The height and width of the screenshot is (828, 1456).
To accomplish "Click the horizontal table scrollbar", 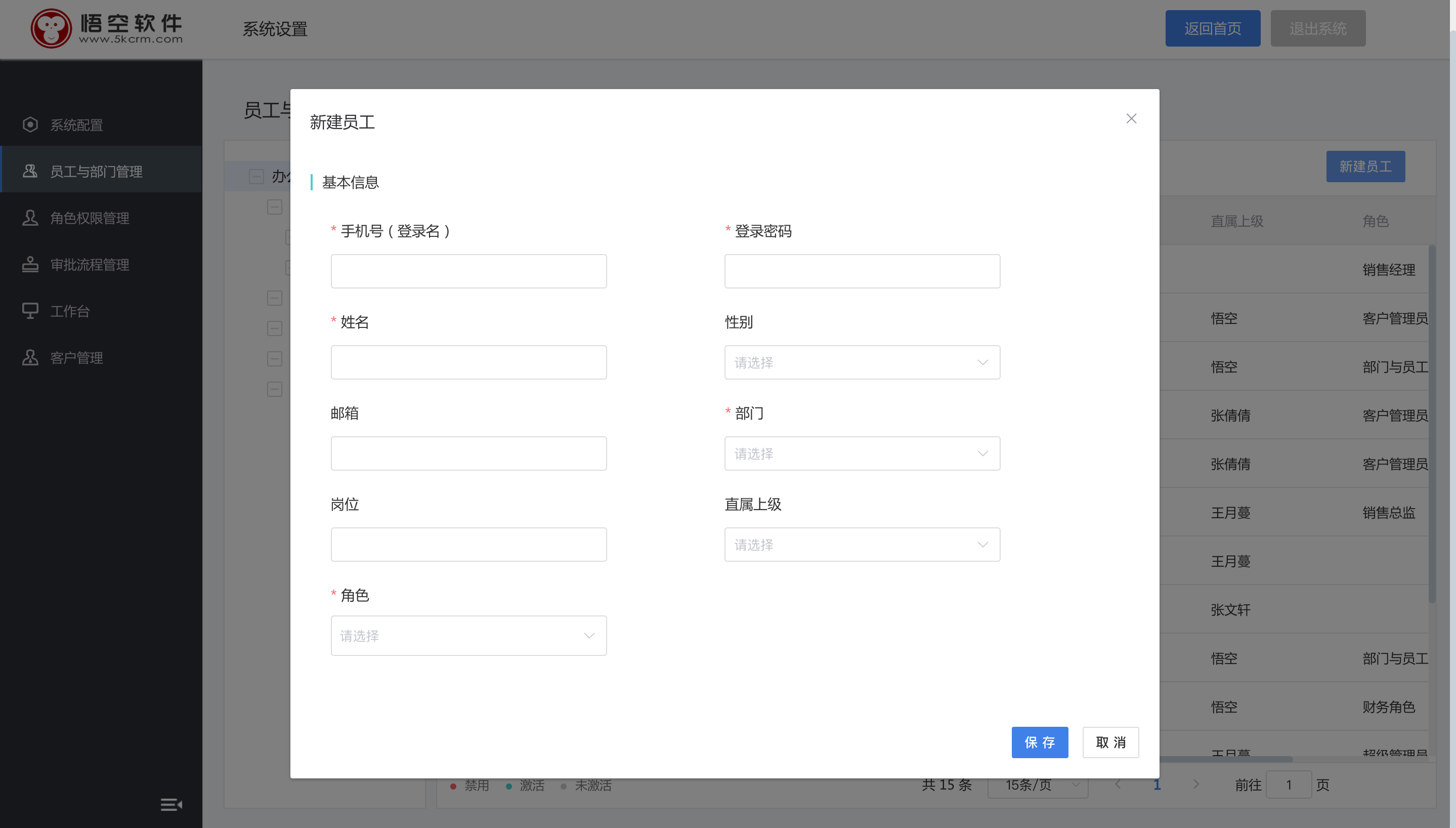I will click(x=1226, y=759).
